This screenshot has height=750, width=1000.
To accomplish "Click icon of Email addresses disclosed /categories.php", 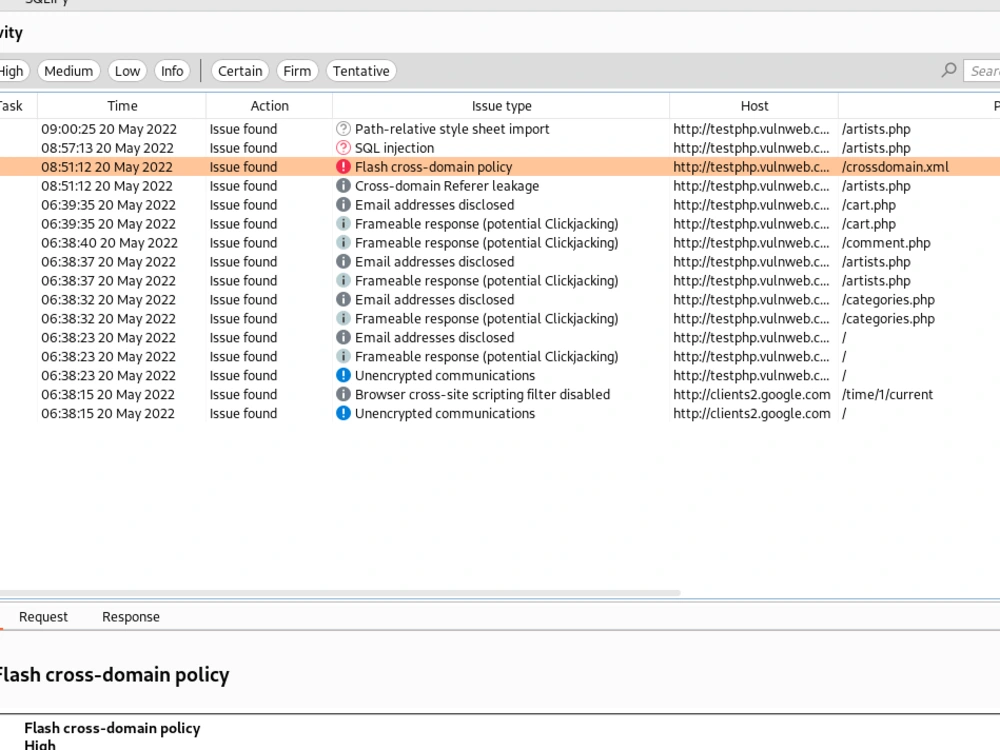I will pyautogui.click(x=343, y=300).
